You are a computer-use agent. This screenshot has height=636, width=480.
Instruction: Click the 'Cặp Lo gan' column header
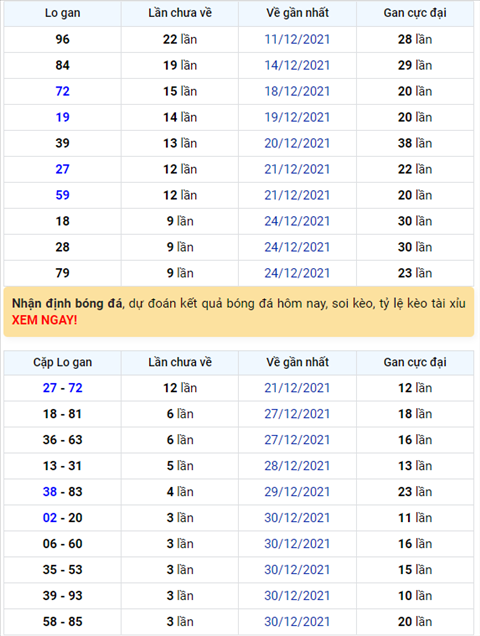point(62,362)
